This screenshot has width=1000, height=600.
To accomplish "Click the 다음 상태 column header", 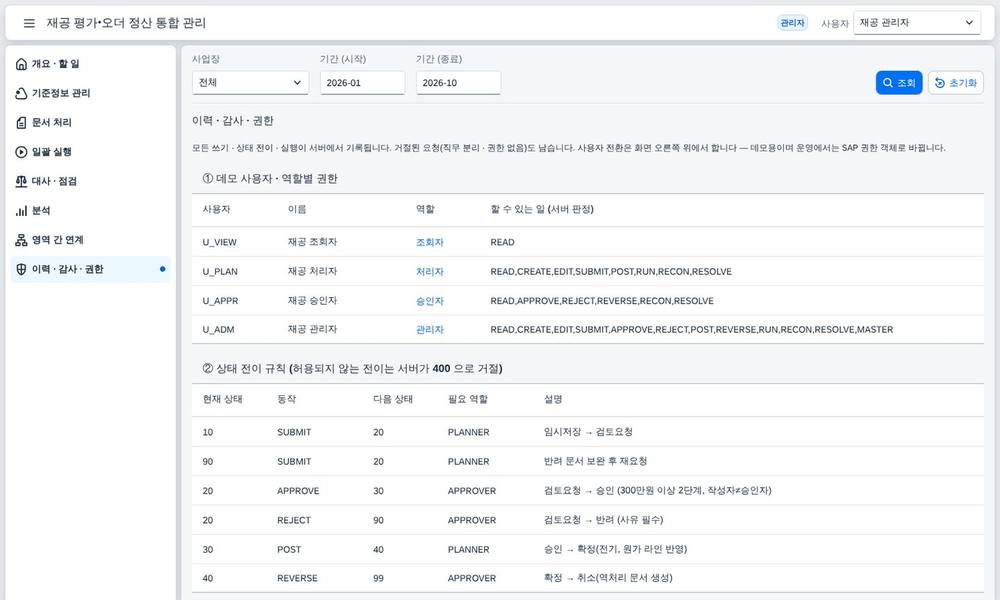I will point(393,399).
